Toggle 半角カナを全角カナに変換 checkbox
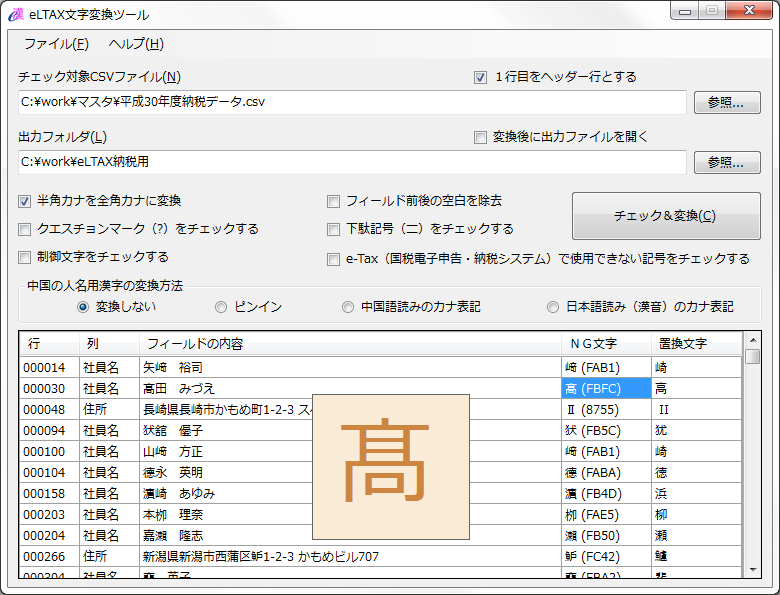Image resolution: width=780 pixels, height=595 pixels. pyautogui.click(x=24, y=201)
